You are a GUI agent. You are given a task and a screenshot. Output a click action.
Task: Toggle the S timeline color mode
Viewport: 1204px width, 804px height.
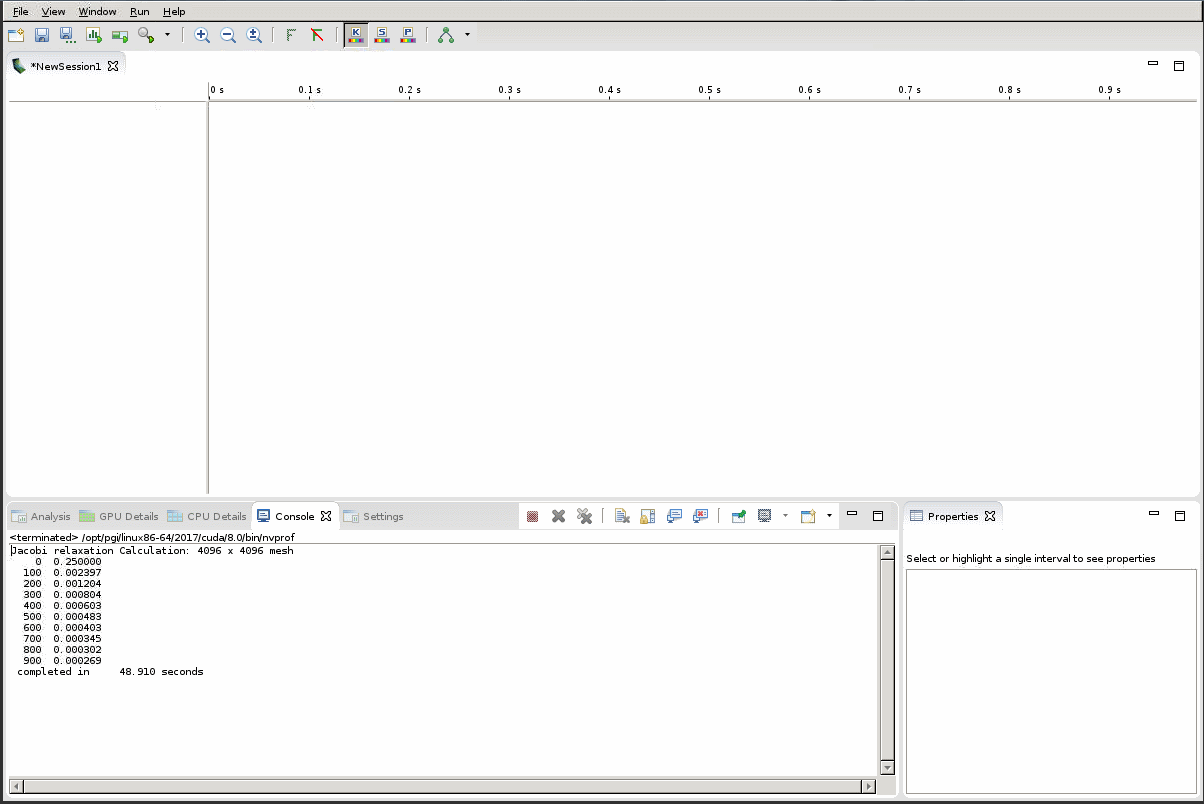click(x=382, y=35)
